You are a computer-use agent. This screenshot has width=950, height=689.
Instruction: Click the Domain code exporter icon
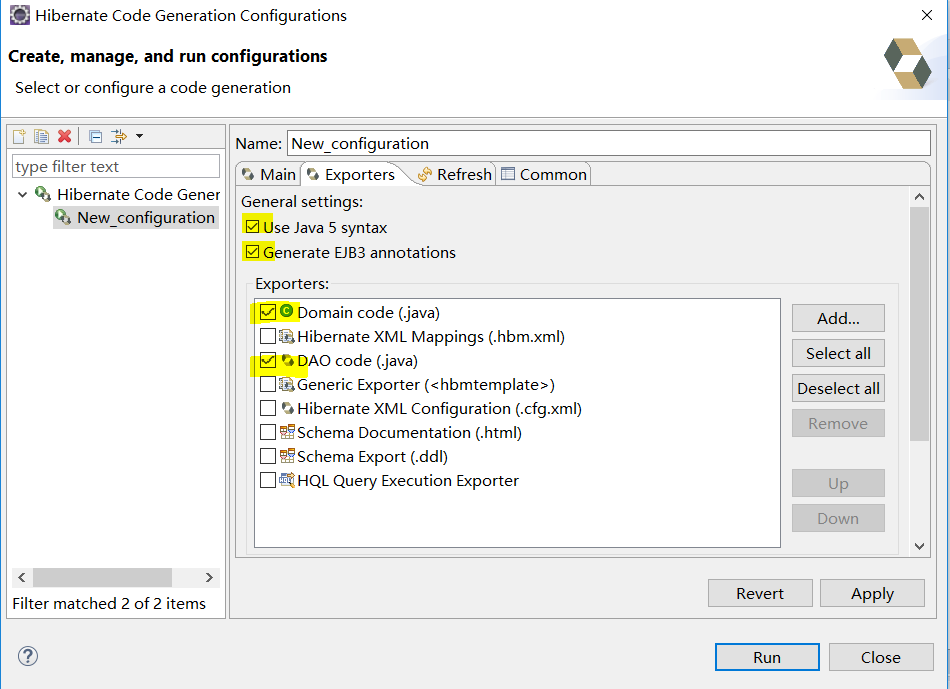tap(287, 311)
